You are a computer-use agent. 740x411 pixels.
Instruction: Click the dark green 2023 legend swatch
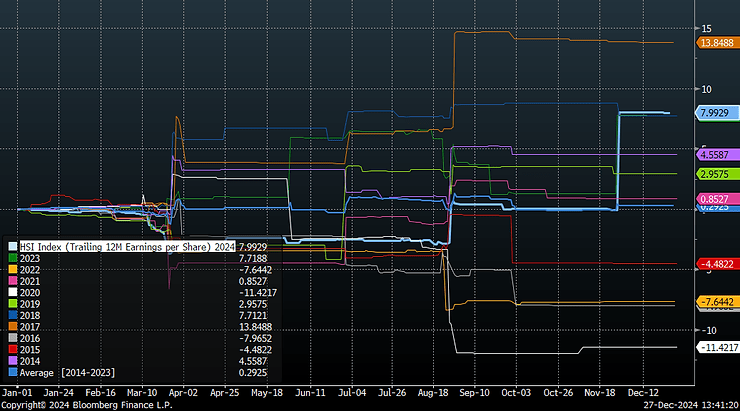click(12, 257)
